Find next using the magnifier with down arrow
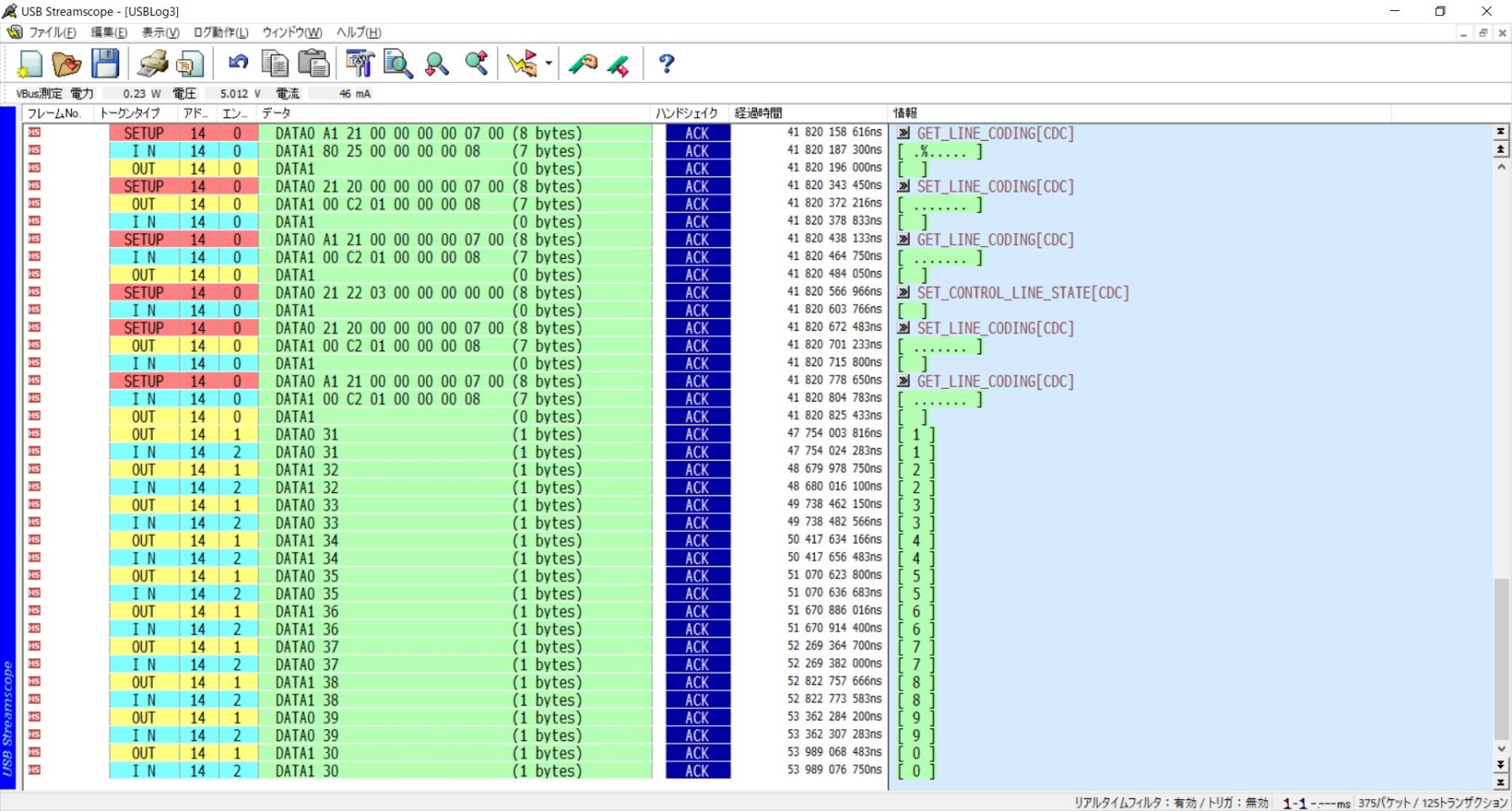 (x=437, y=64)
